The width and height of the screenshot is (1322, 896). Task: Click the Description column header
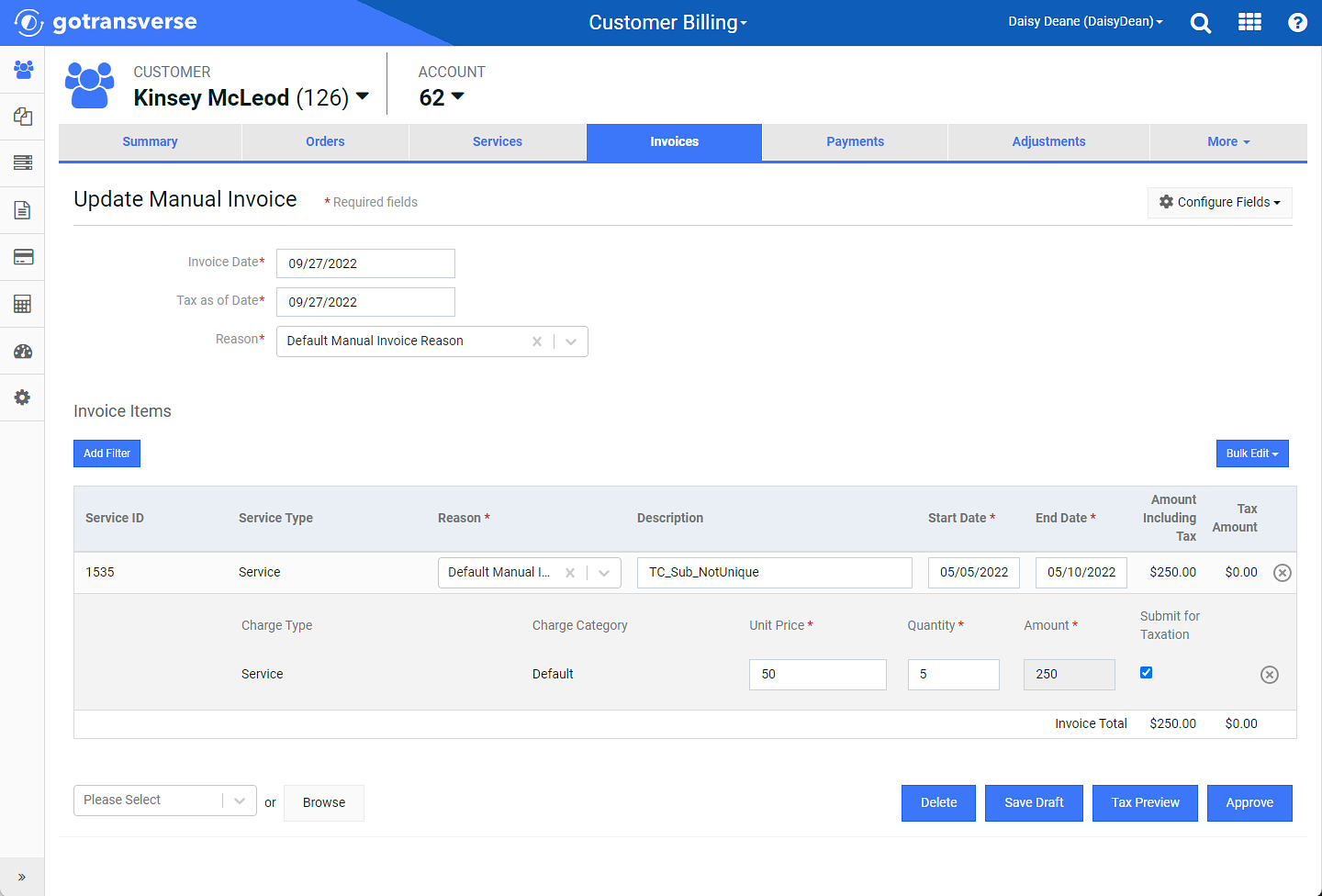670,519
